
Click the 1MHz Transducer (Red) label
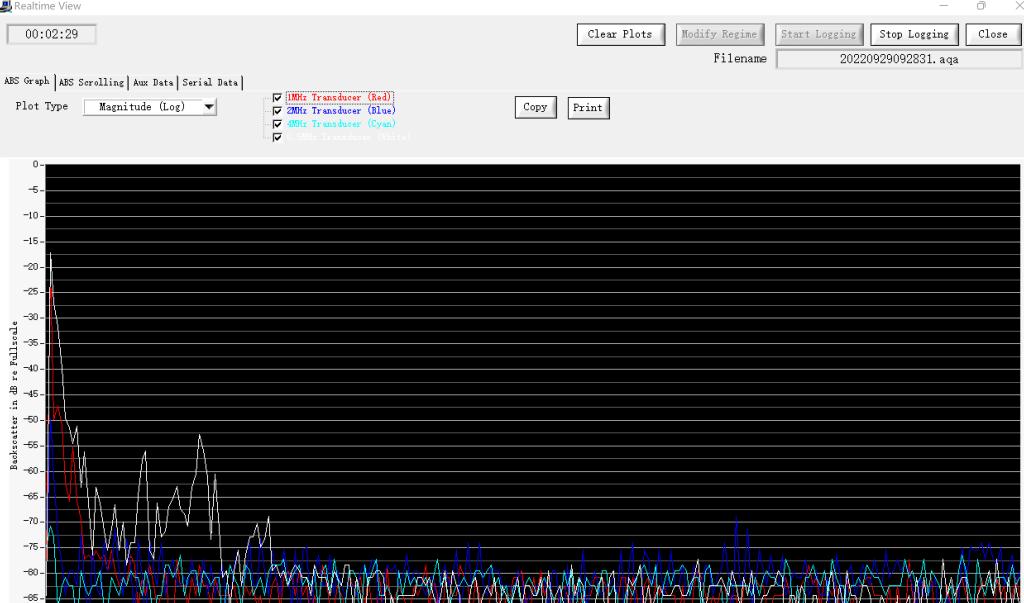tap(339, 97)
